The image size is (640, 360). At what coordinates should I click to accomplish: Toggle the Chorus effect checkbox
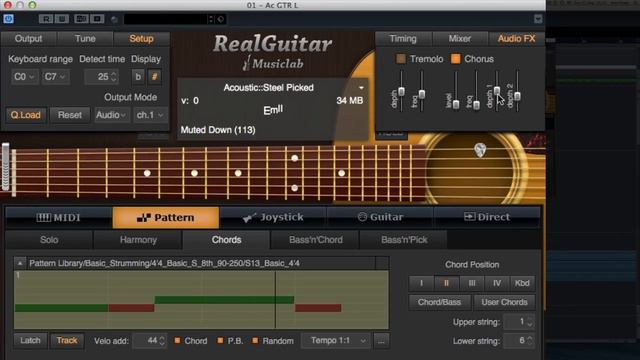coord(456,59)
